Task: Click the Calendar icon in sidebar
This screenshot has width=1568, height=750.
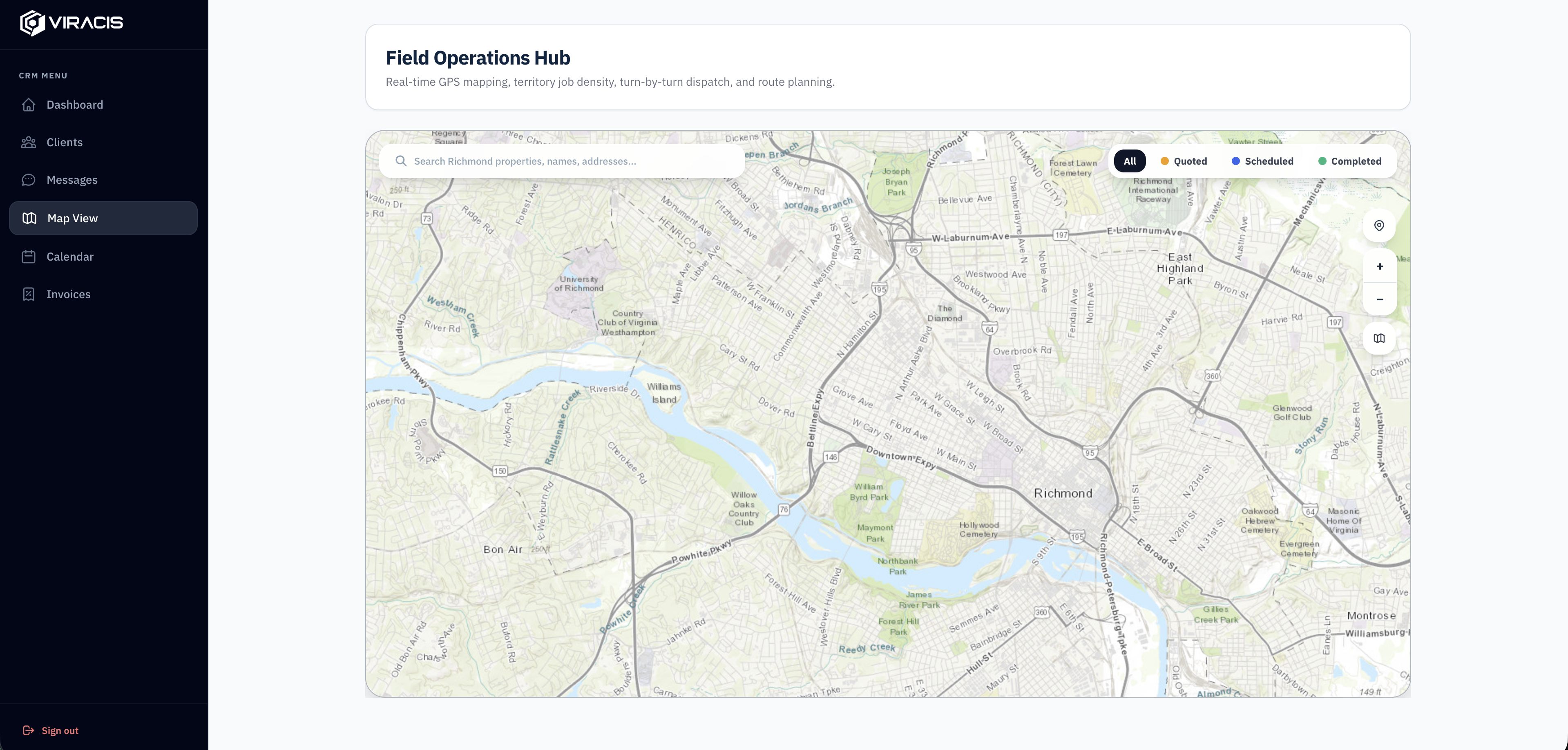Action: click(29, 256)
